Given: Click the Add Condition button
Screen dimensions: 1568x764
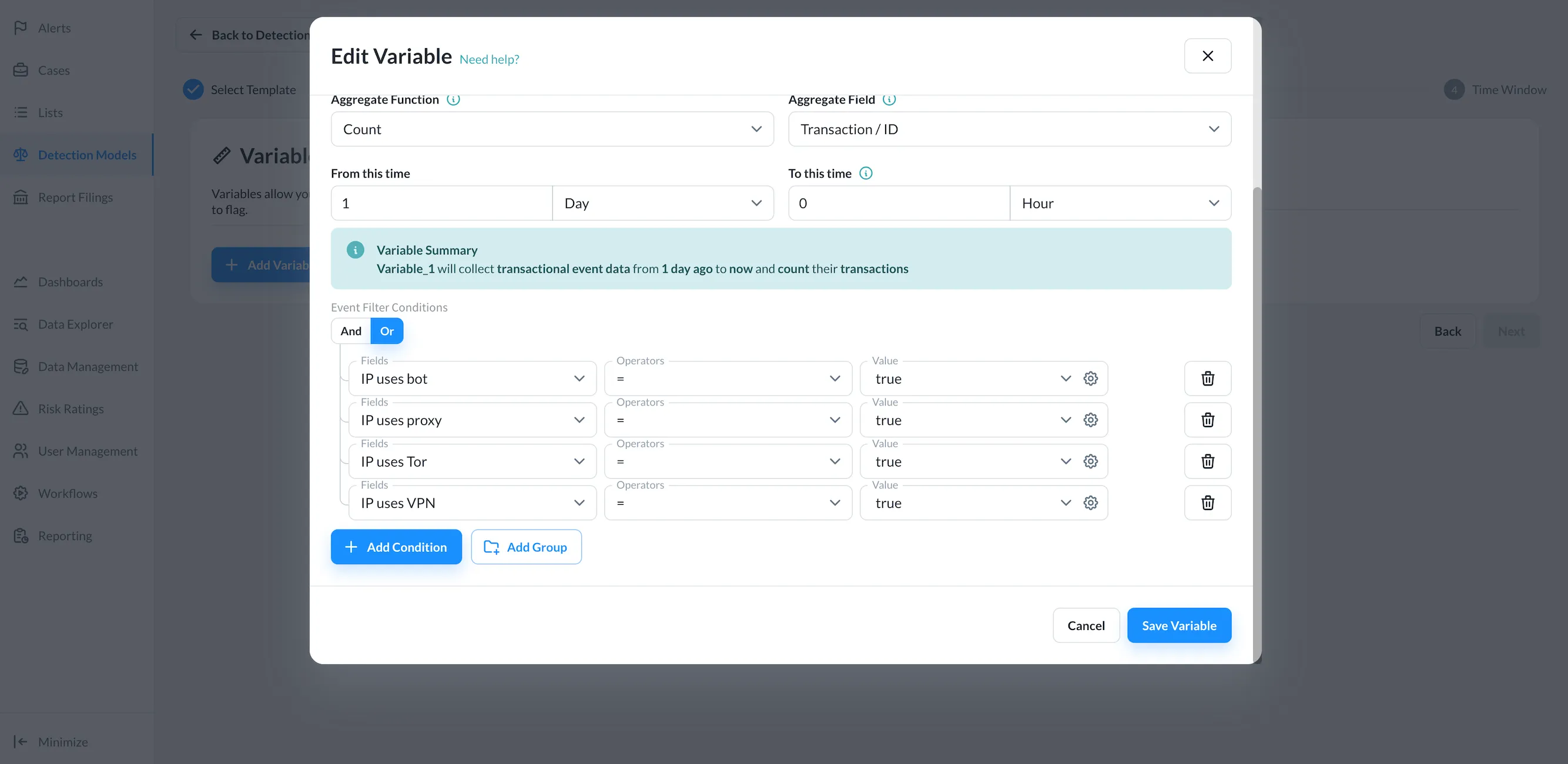Looking at the screenshot, I should 396,547.
